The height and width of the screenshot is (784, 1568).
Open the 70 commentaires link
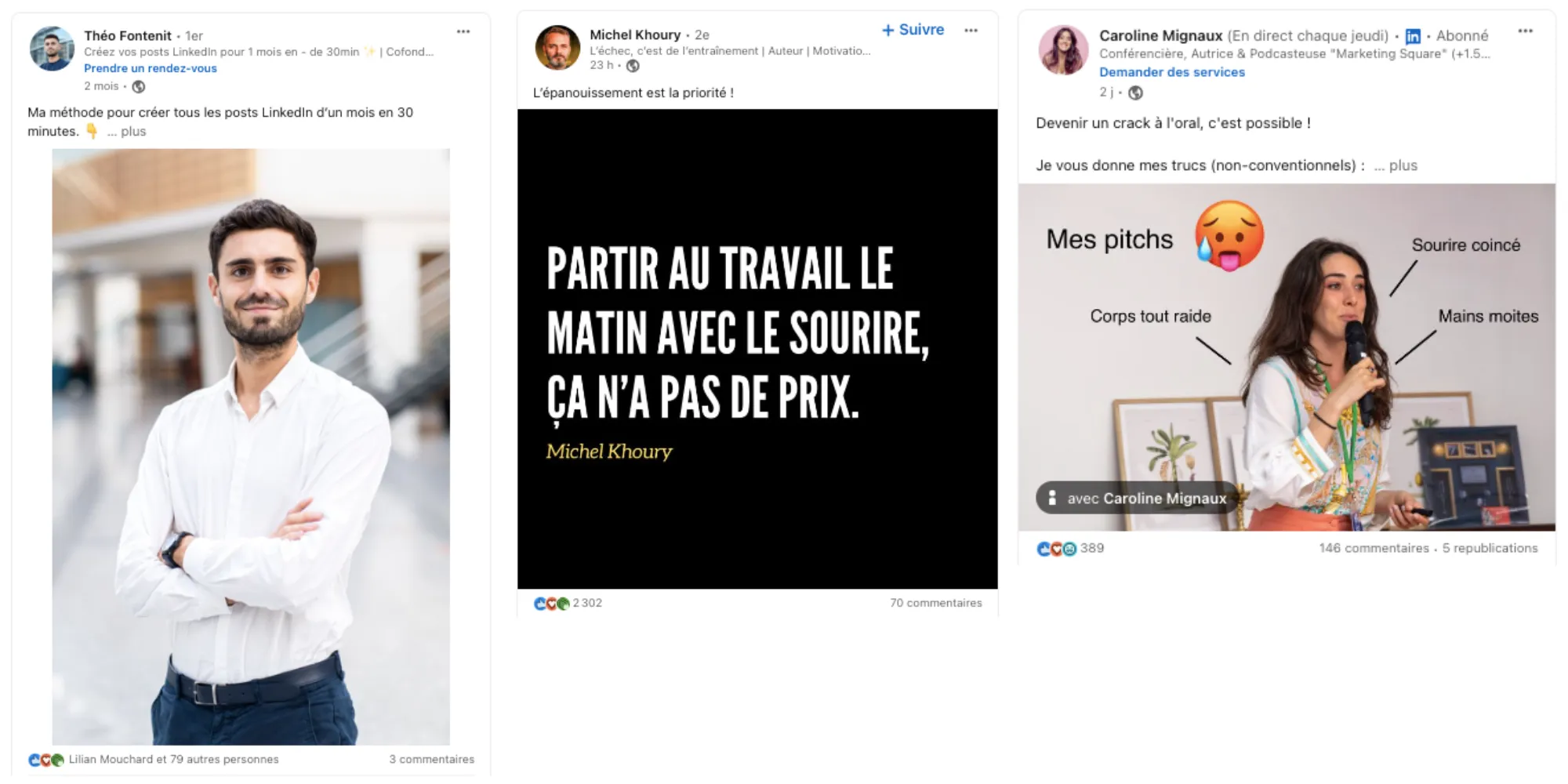[935, 603]
